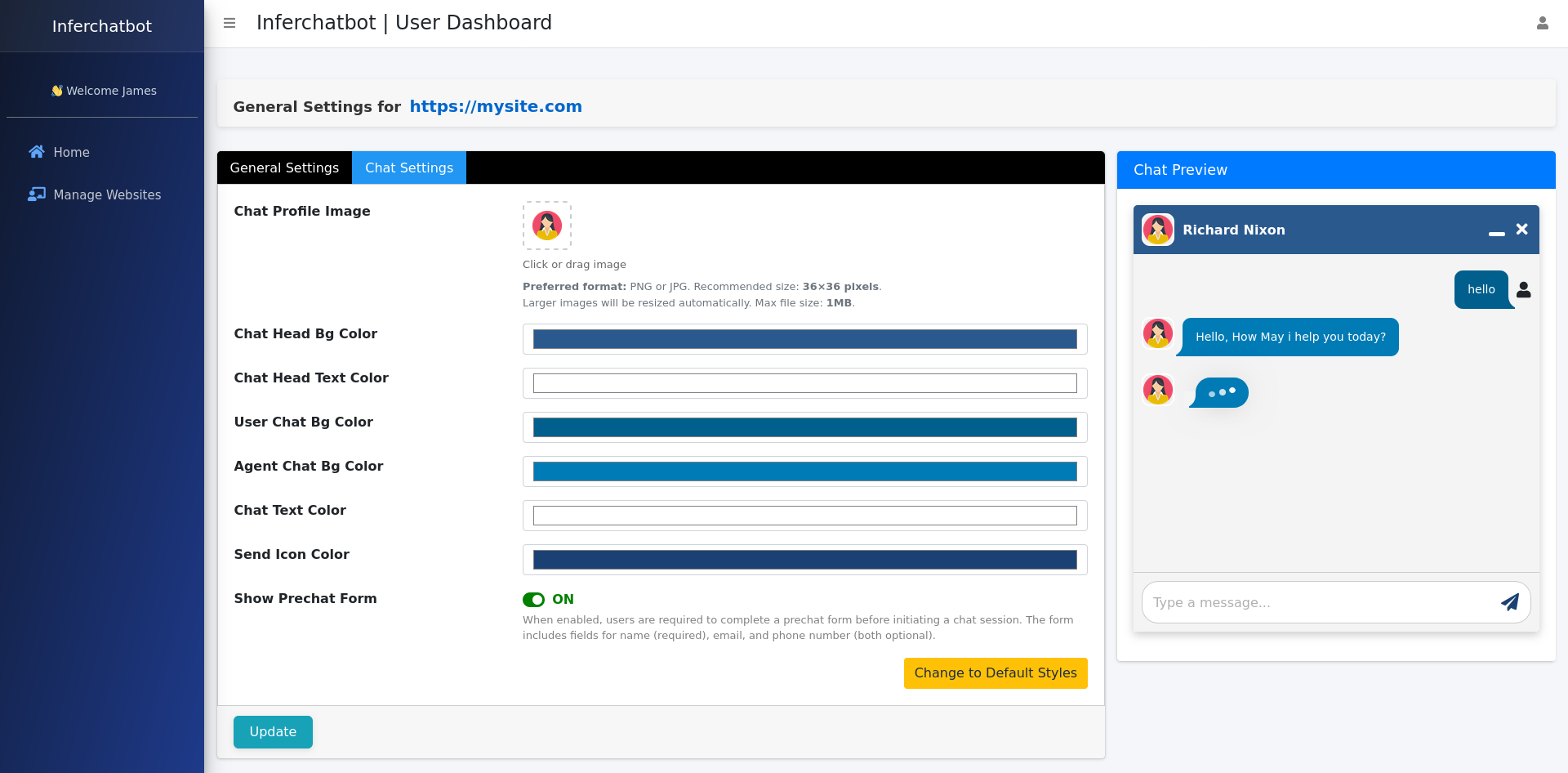
Task: Click Change to Default Styles
Action: click(x=996, y=672)
